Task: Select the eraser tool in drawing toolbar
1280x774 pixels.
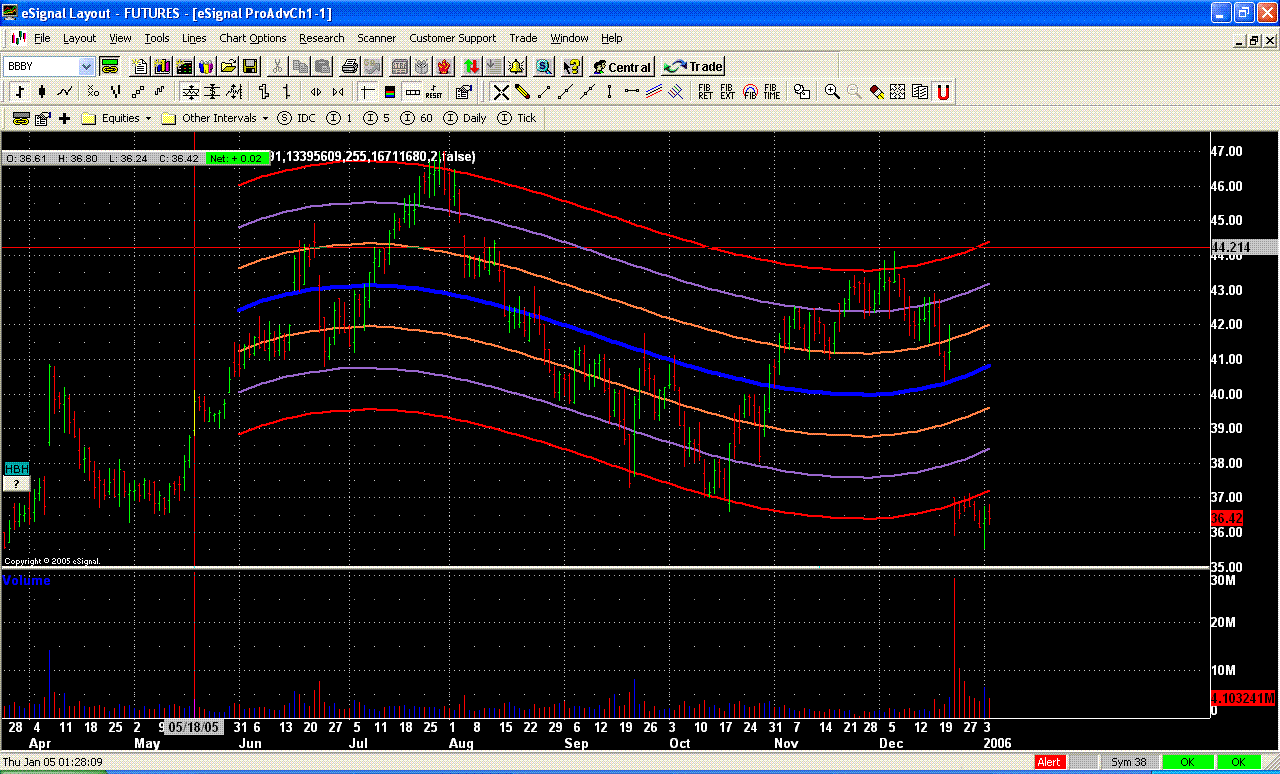Action: (876, 92)
